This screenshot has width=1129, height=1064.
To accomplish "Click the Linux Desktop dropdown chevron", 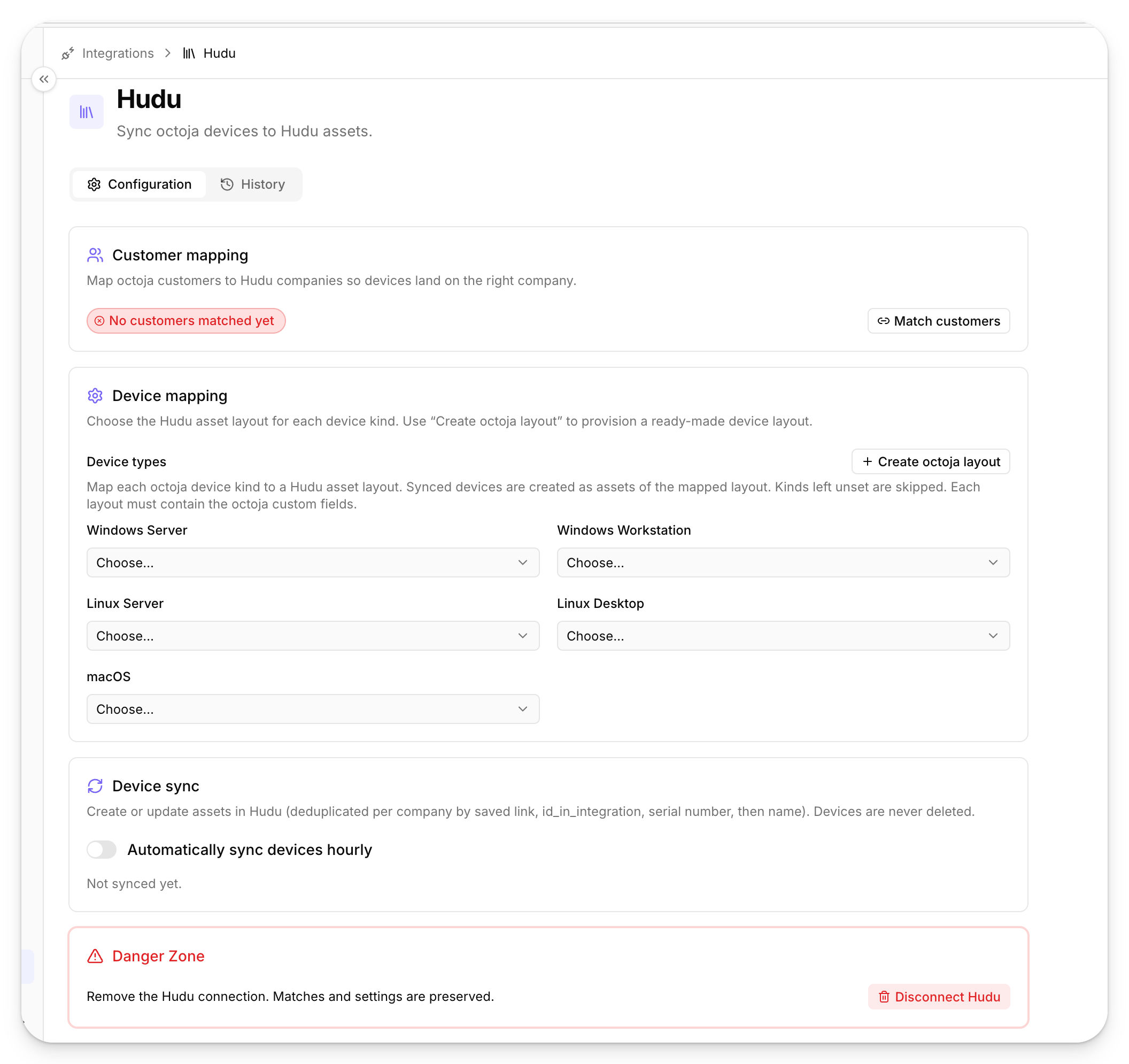I will (x=993, y=636).
